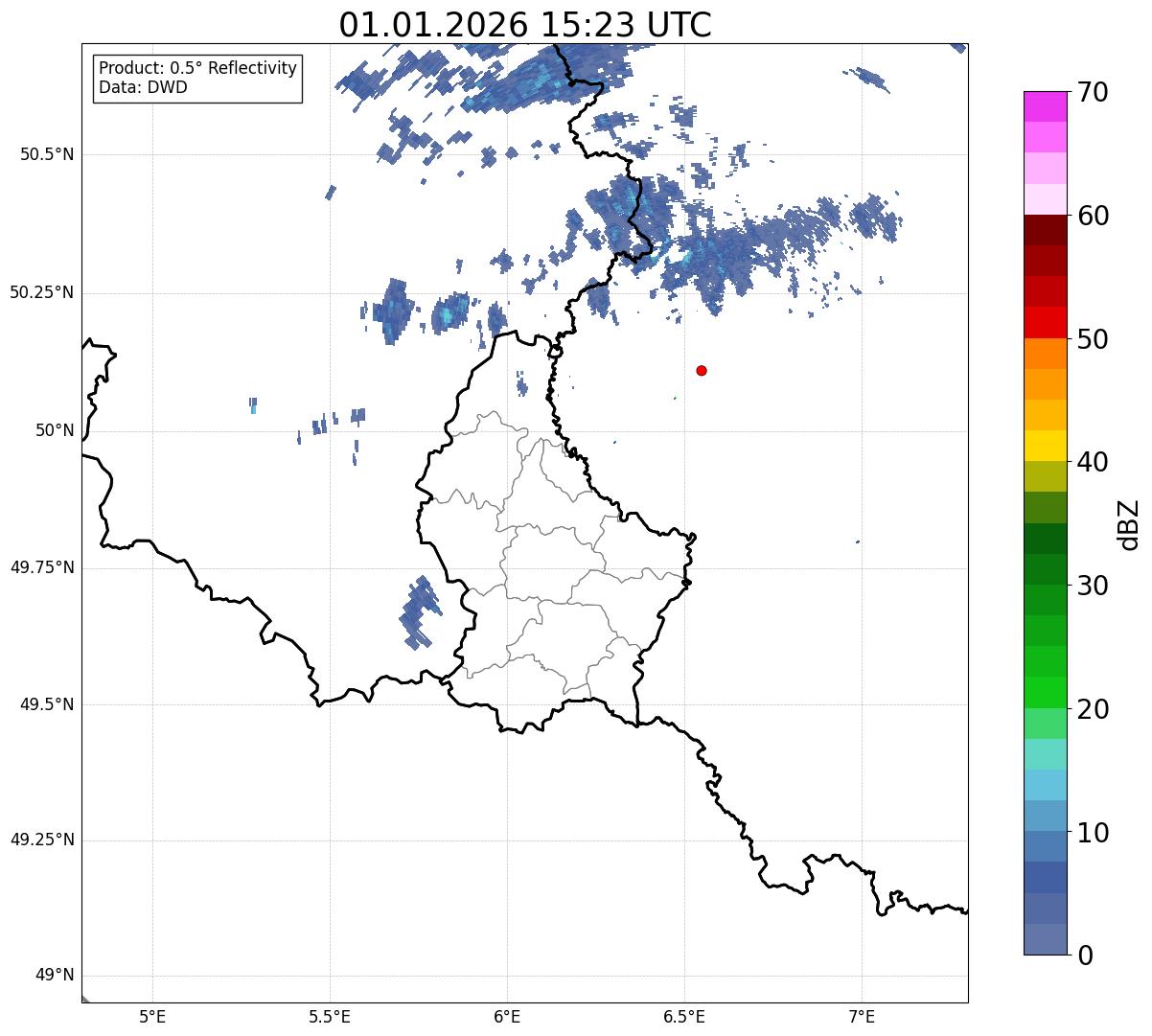Click the 20 dBZ colorbar tick label
Viewport: 1152px width, 1036px height.
click(1093, 709)
